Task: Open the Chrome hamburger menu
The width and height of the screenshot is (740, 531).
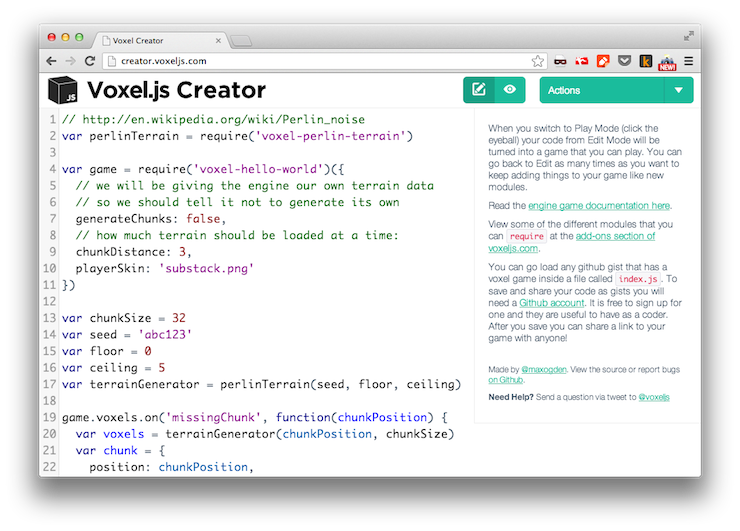Action: pyautogui.click(x=689, y=61)
